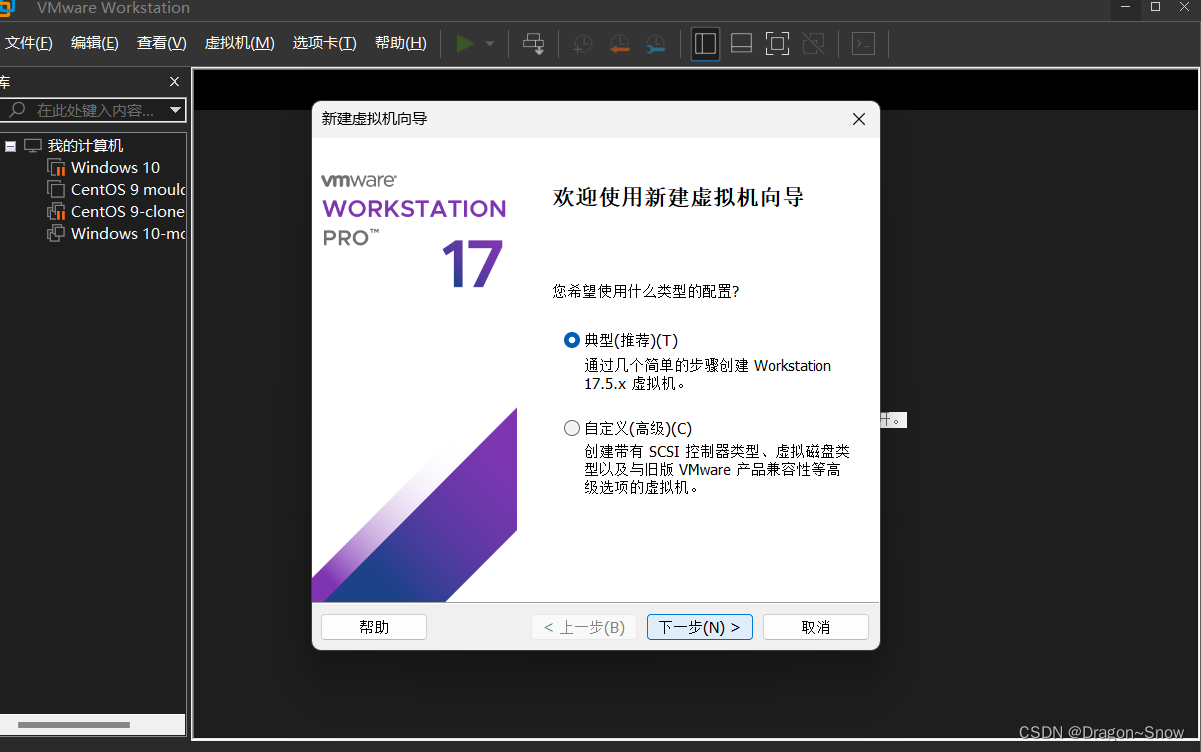Enter full screen mode icon
The height and width of the screenshot is (752, 1201).
(x=777, y=43)
